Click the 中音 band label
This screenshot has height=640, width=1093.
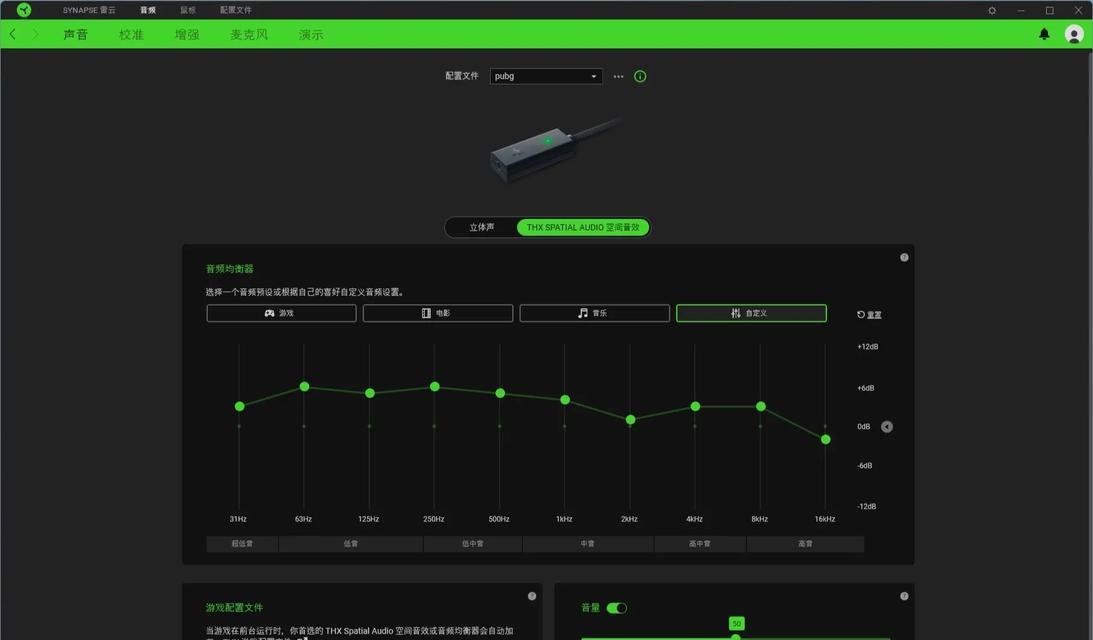click(588, 544)
